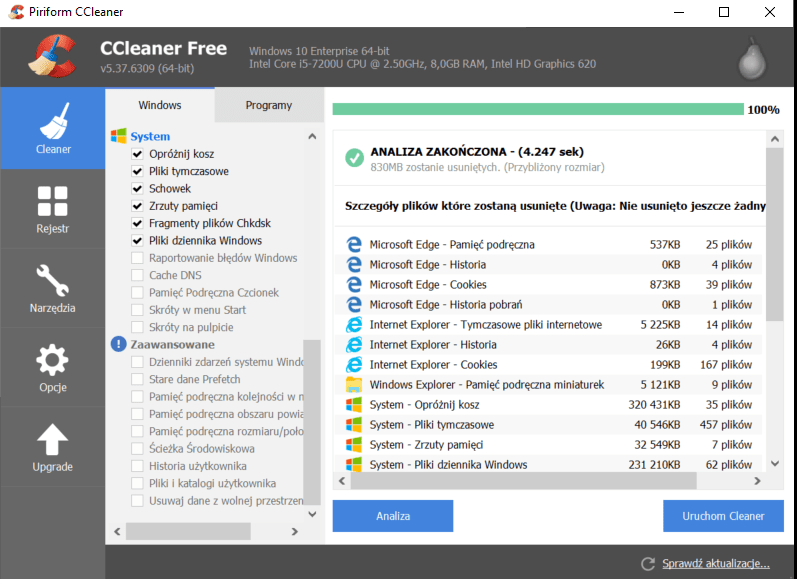Click the pear logo icon in header
The height and width of the screenshot is (579, 797).
(x=752, y=59)
